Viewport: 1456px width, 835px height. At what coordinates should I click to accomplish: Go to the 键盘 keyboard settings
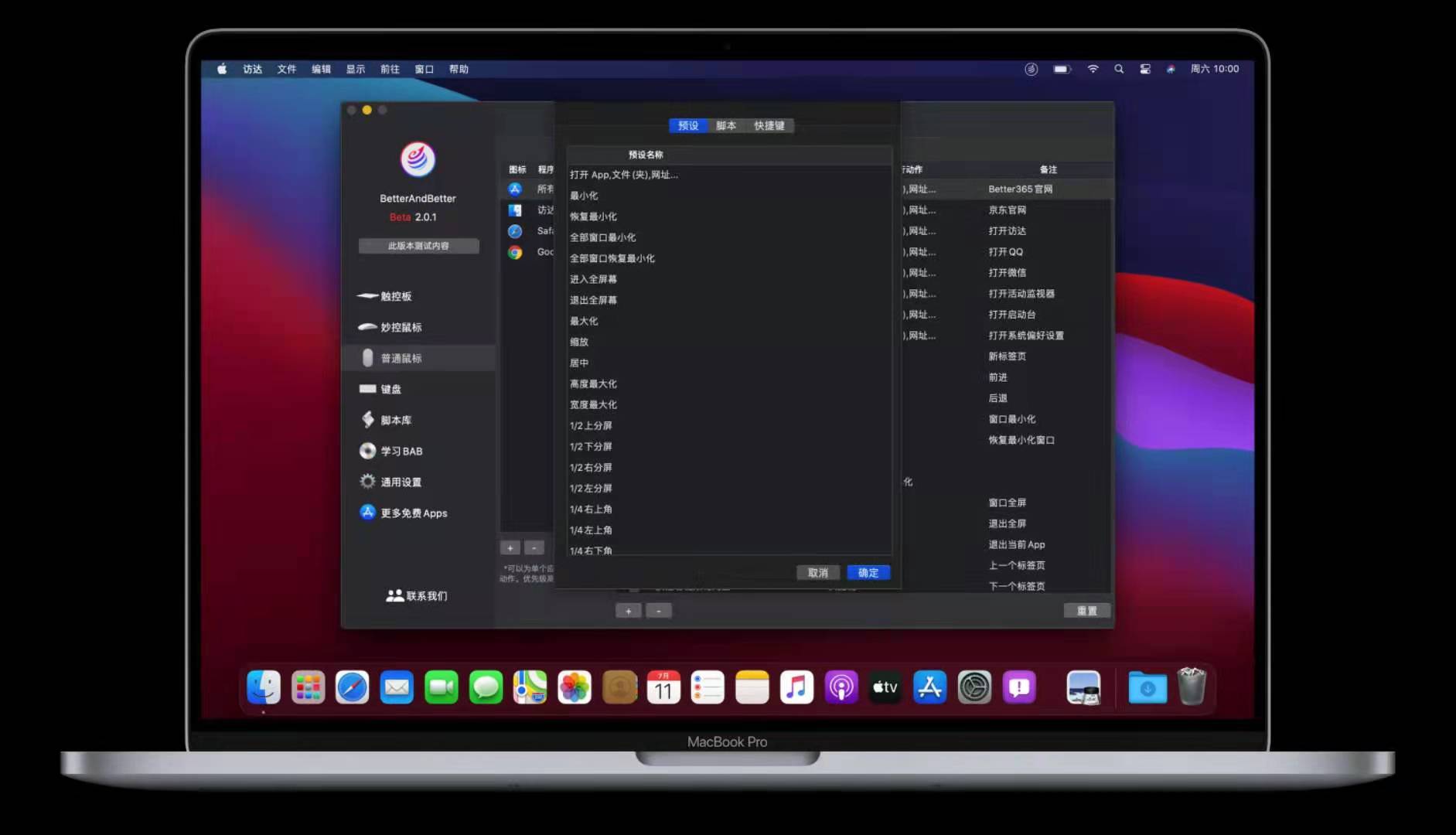coord(418,389)
